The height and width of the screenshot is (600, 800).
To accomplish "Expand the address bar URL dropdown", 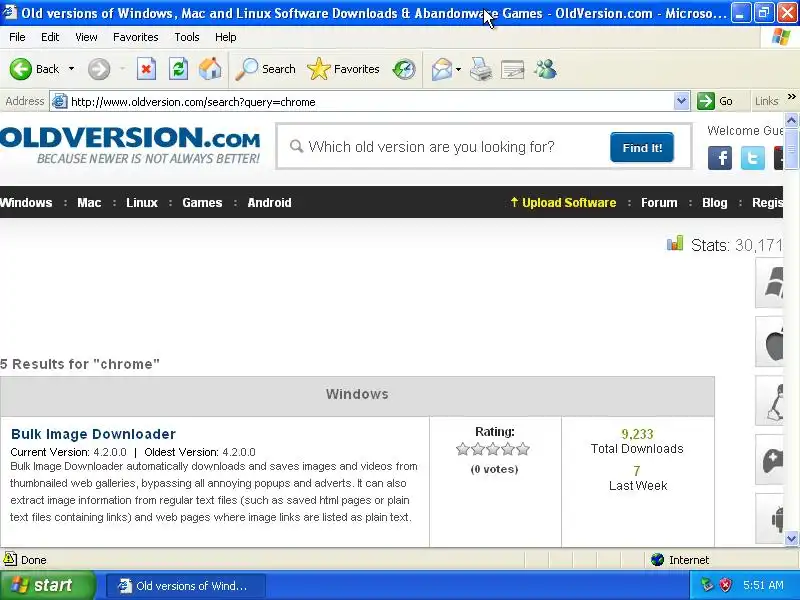I will coord(681,102).
